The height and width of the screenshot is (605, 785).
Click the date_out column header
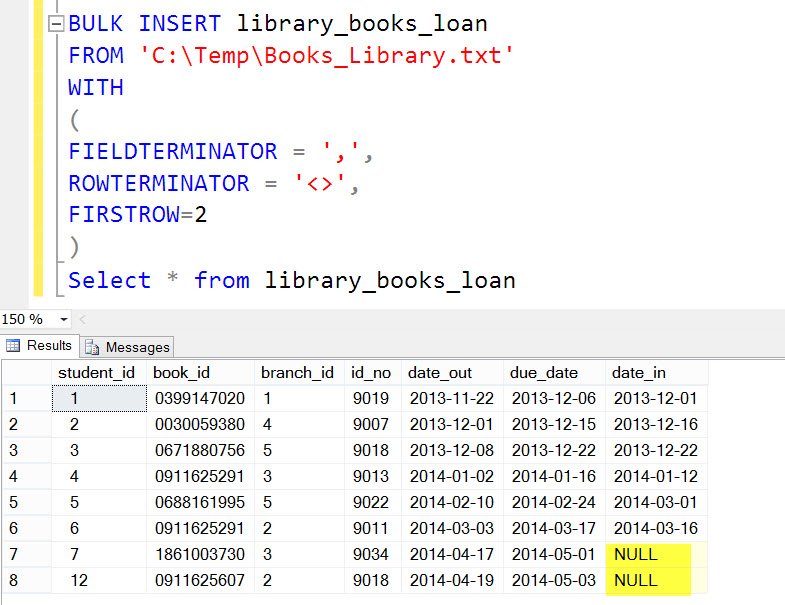[452, 373]
